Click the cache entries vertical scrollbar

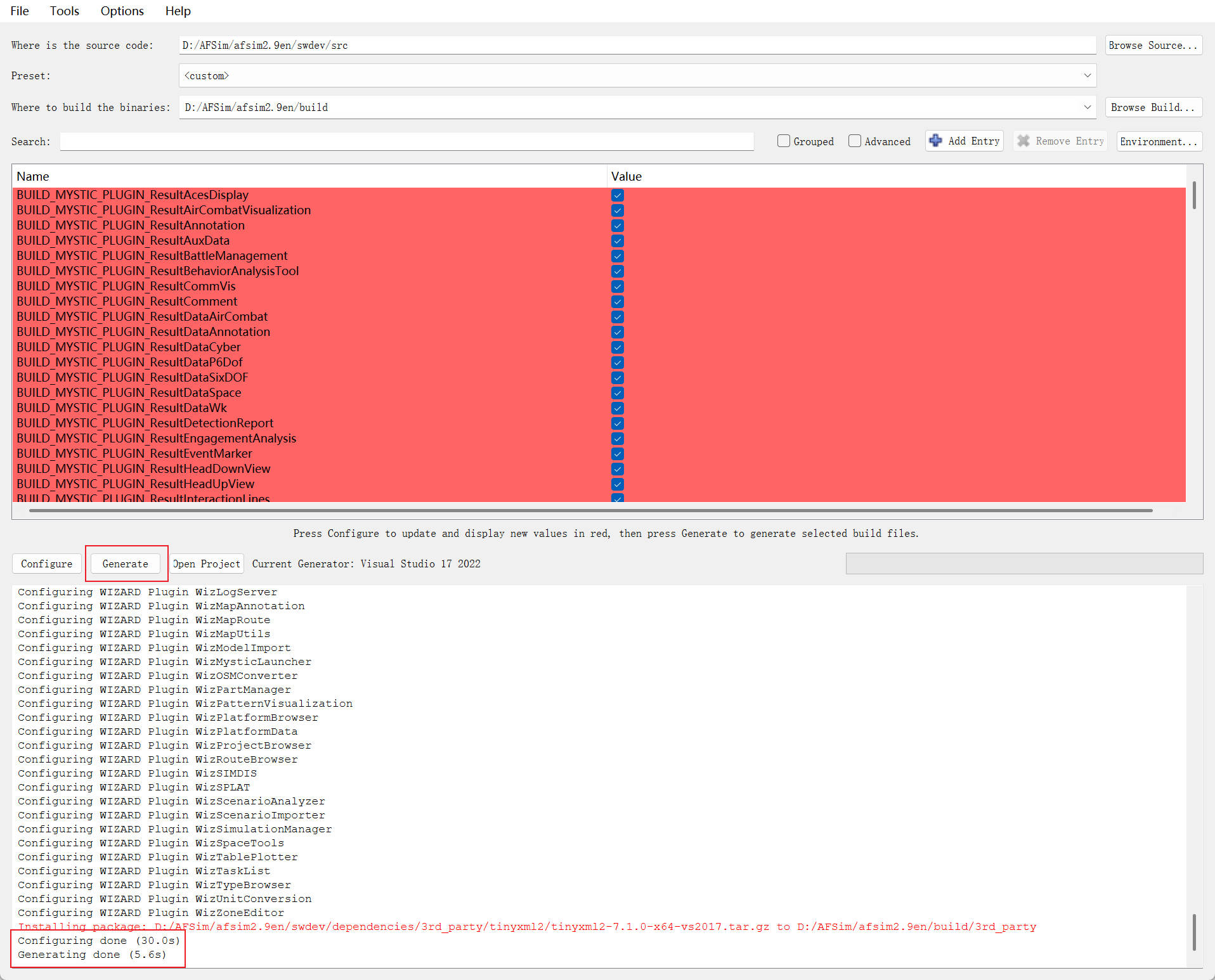(1194, 195)
